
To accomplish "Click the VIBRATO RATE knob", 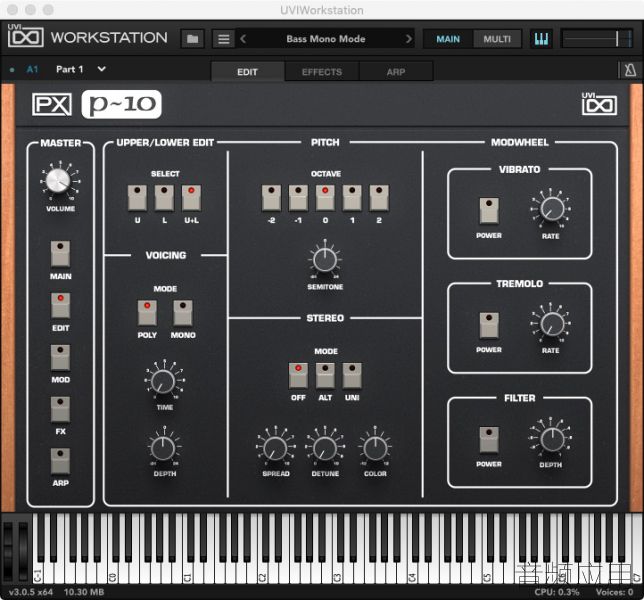I will point(552,209).
